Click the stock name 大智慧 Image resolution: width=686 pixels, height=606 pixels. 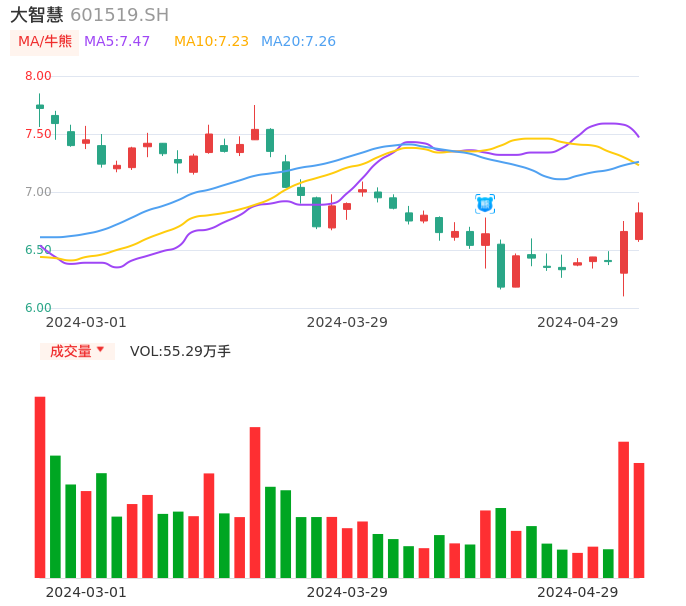(37, 15)
